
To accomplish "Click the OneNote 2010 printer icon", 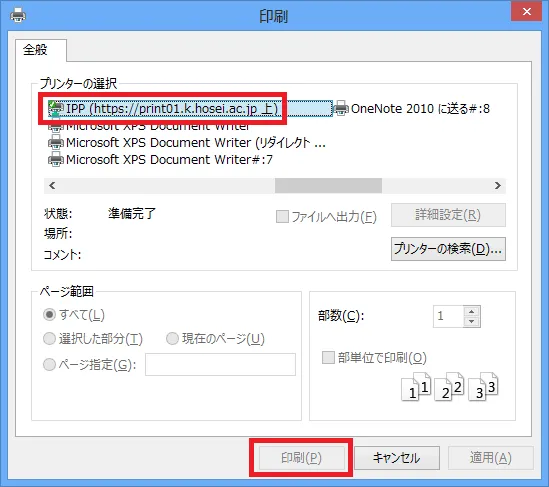I will click(x=341, y=109).
